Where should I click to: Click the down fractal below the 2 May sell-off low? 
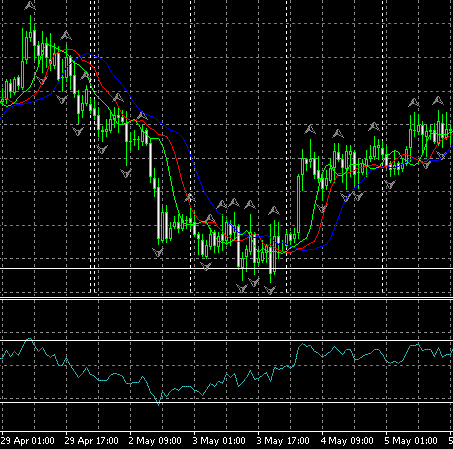(158, 252)
